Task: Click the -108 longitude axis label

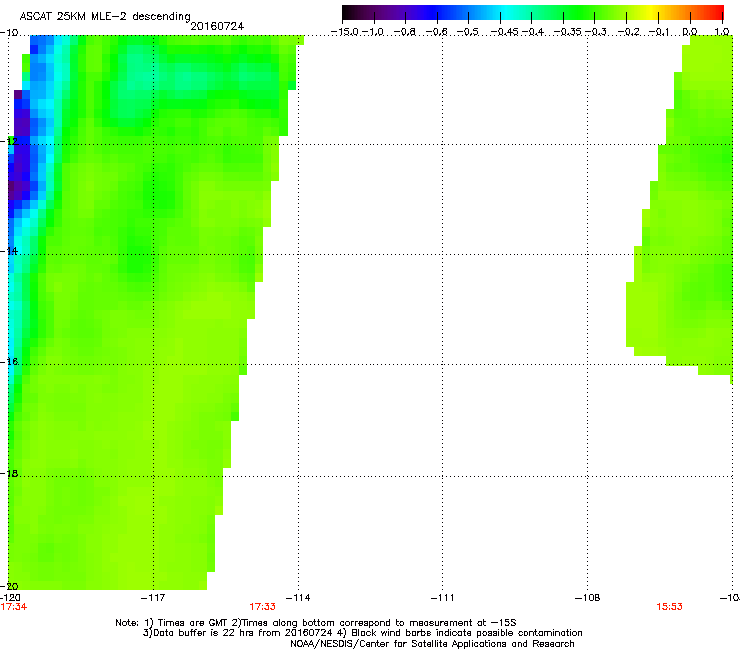Action: click(x=588, y=598)
